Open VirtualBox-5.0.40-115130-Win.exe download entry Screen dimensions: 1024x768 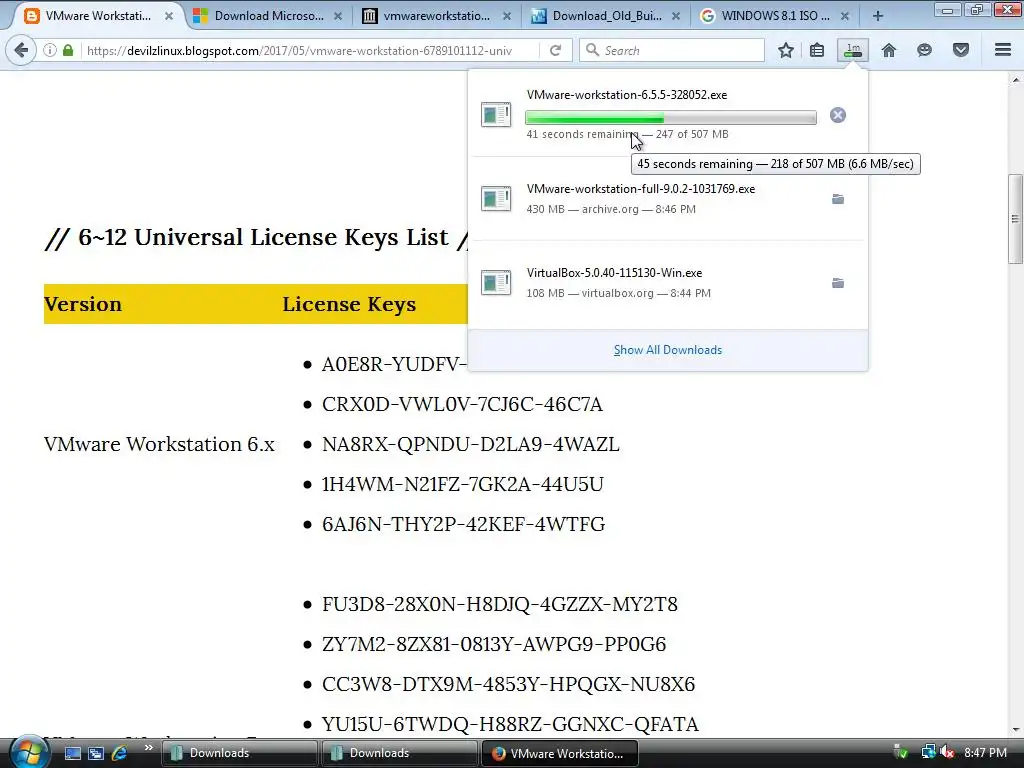667,283
